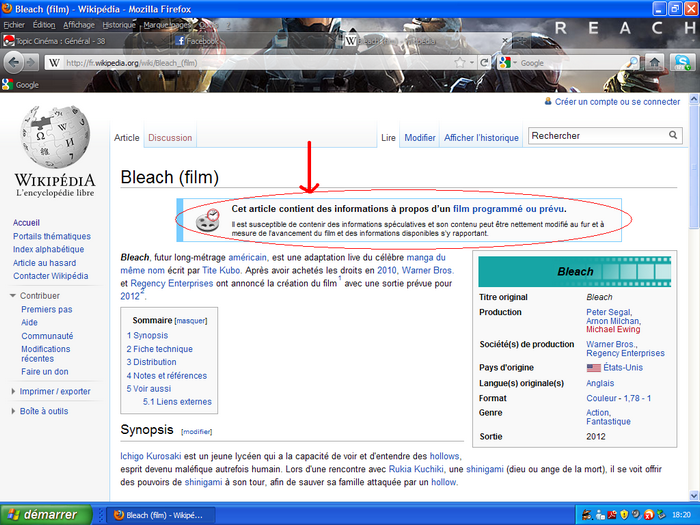This screenshot has height=525, width=700.
Task: Click the magnifier in the Google search box
Action: point(633,62)
